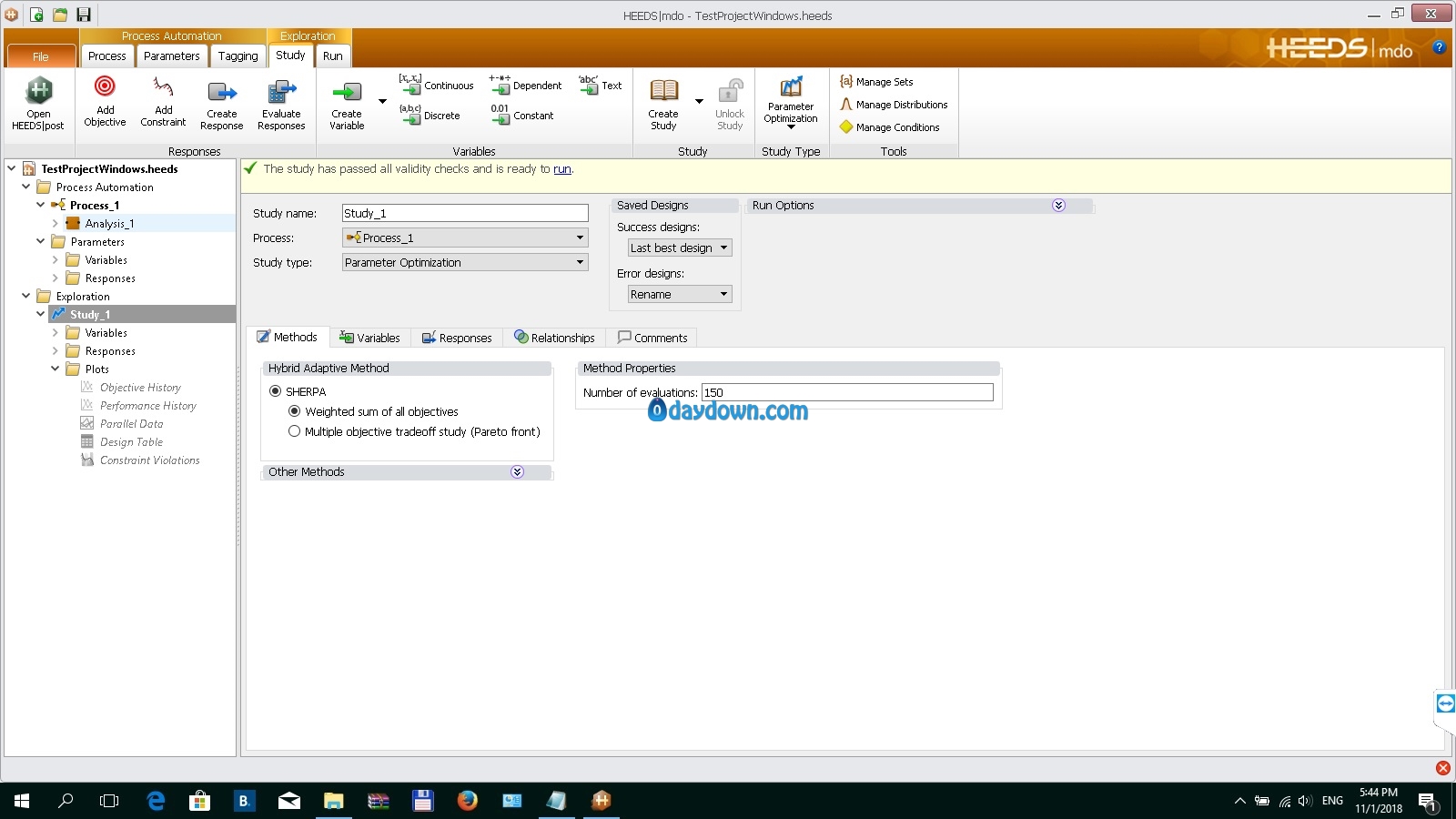The image size is (1456, 819).
Task: Click the Create Study book icon
Action: (663, 90)
